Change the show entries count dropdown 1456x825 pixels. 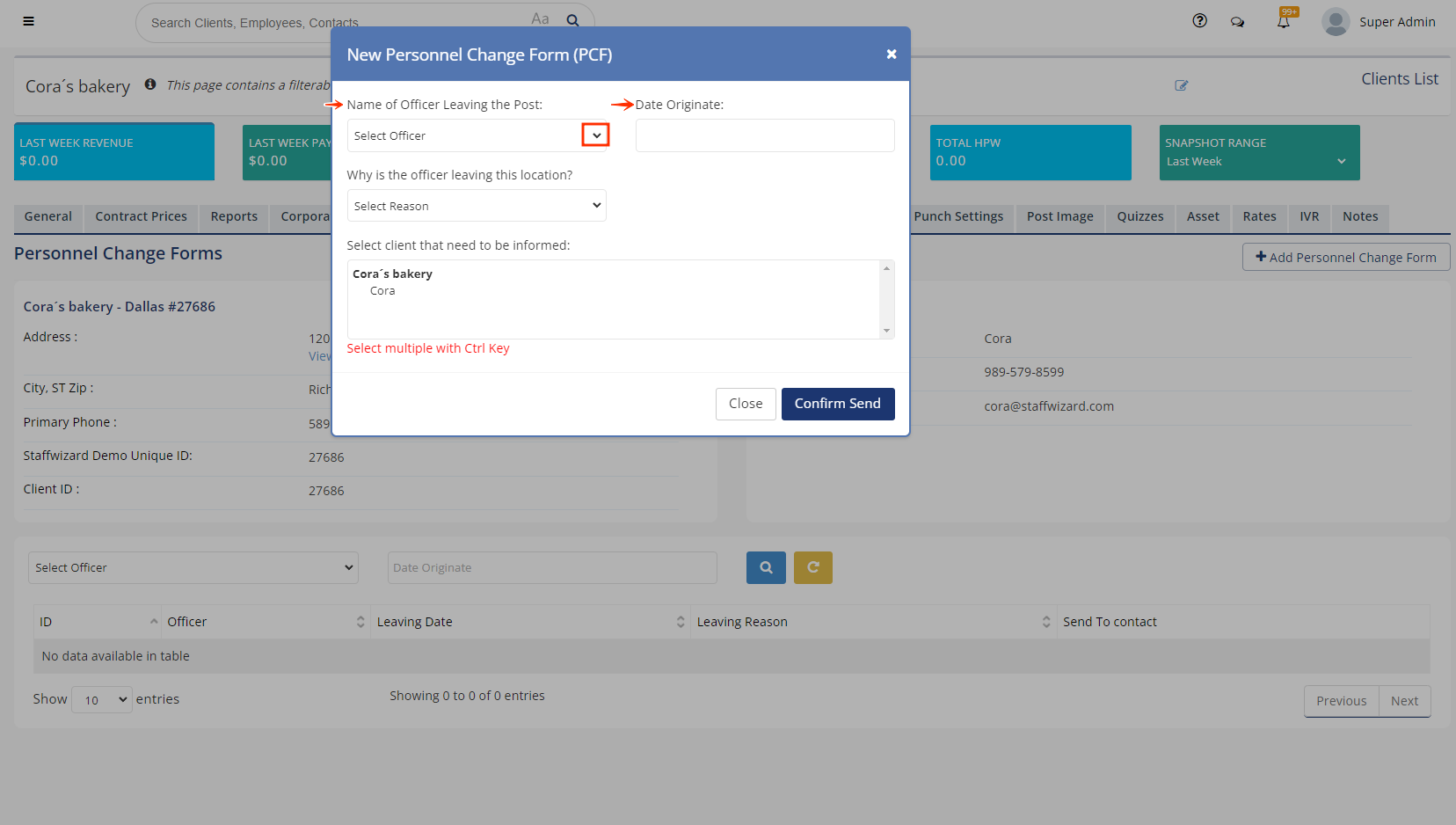[x=101, y=700]
